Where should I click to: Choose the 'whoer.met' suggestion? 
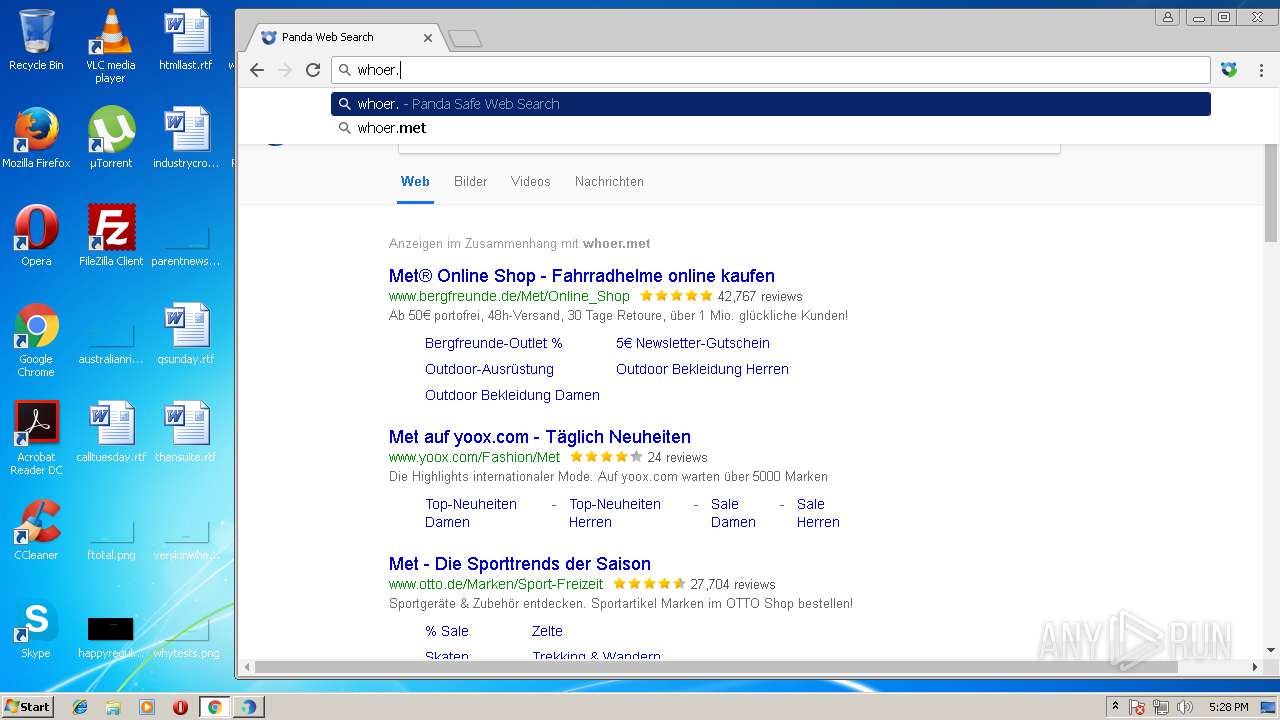click(x=770, y=128)
